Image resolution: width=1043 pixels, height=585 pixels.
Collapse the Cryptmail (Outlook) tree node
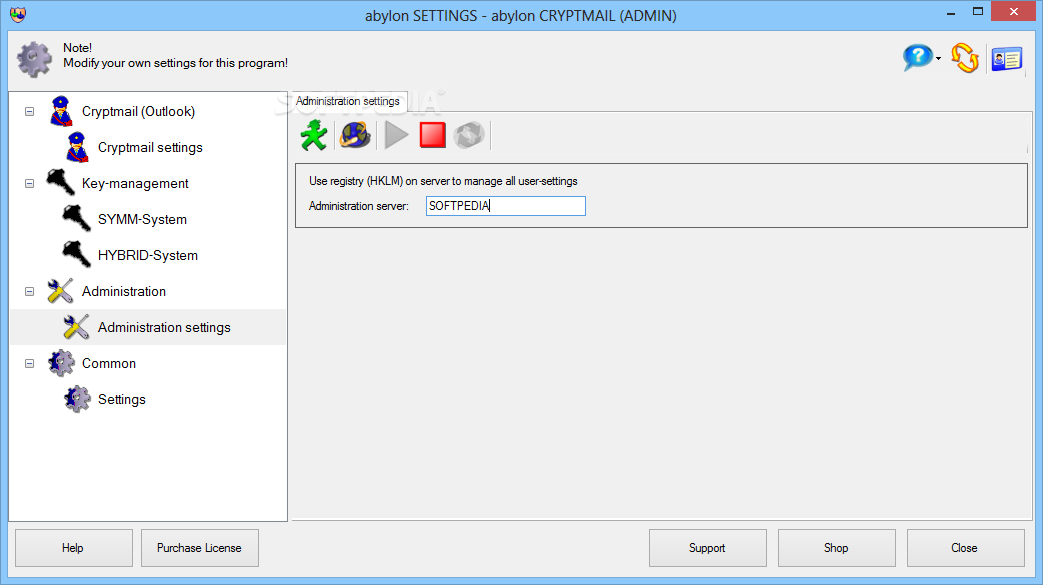tap(29, 111)
